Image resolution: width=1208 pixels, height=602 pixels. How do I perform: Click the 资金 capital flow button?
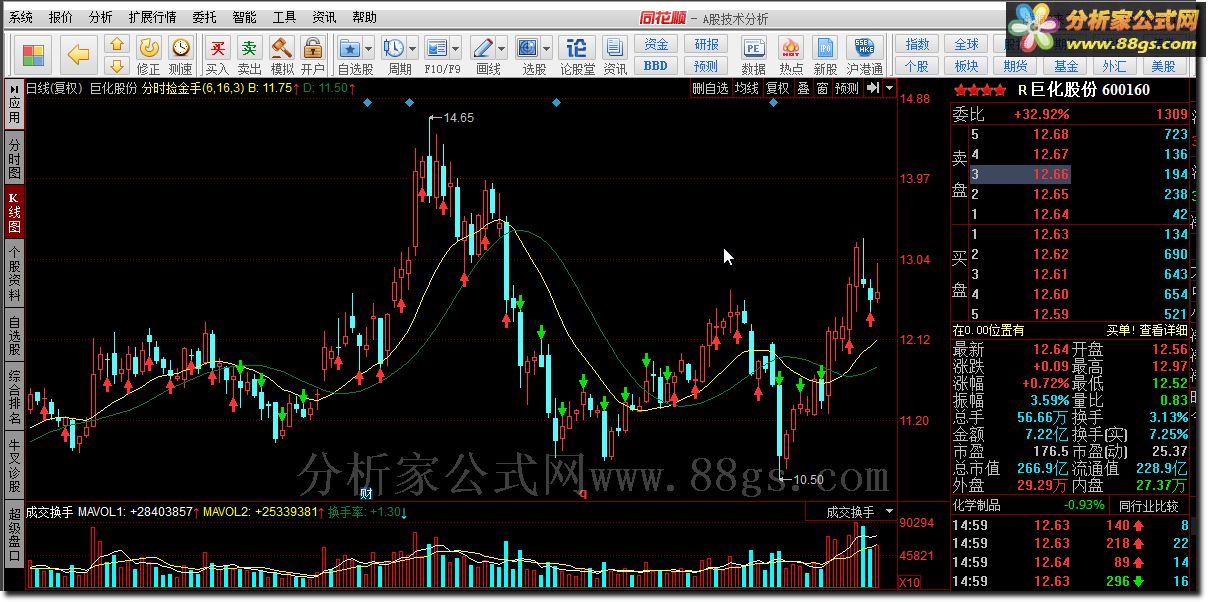pyautogui.click(x=656, y=45)
